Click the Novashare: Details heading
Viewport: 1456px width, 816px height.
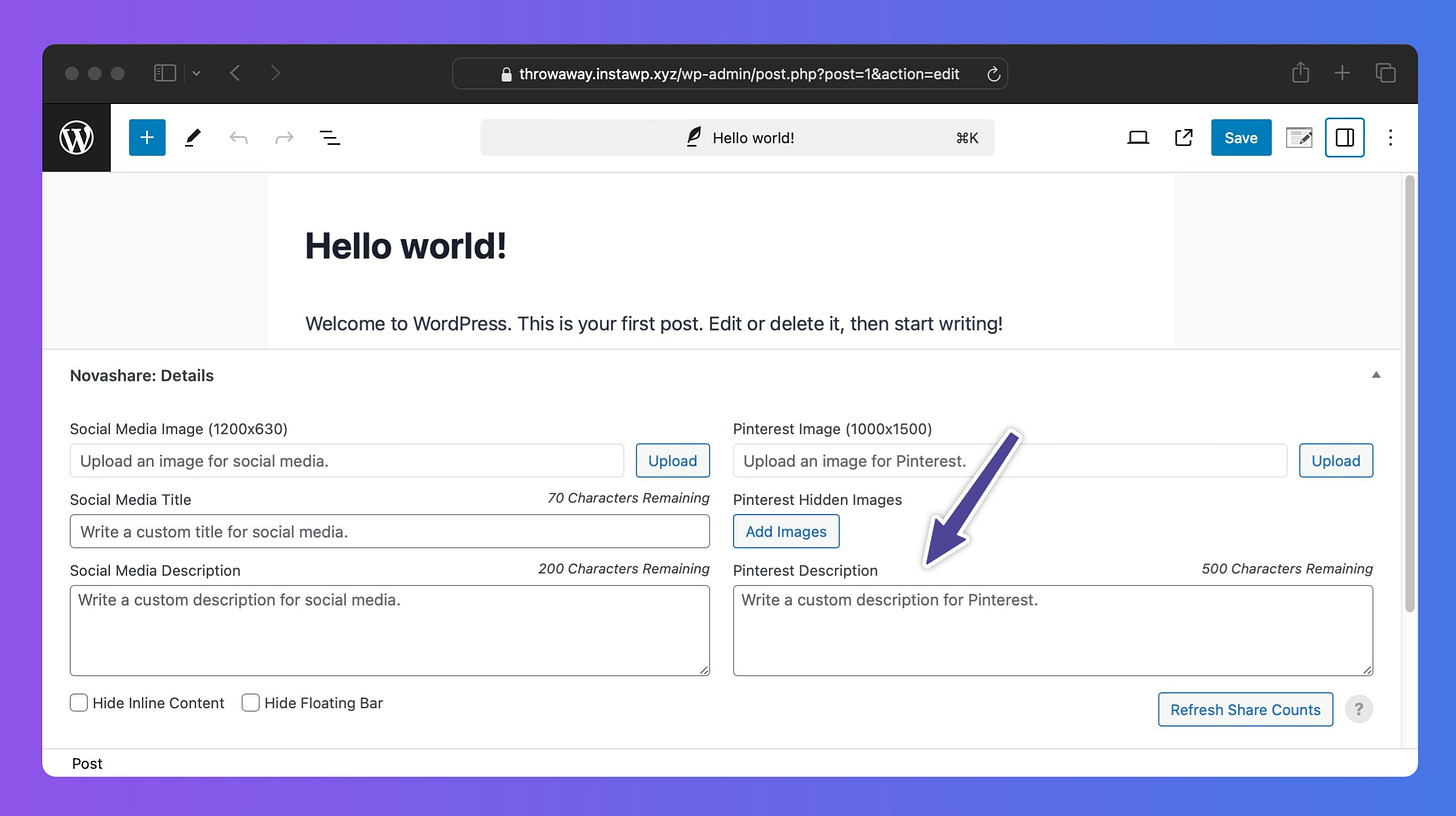[x=142, y=376]
